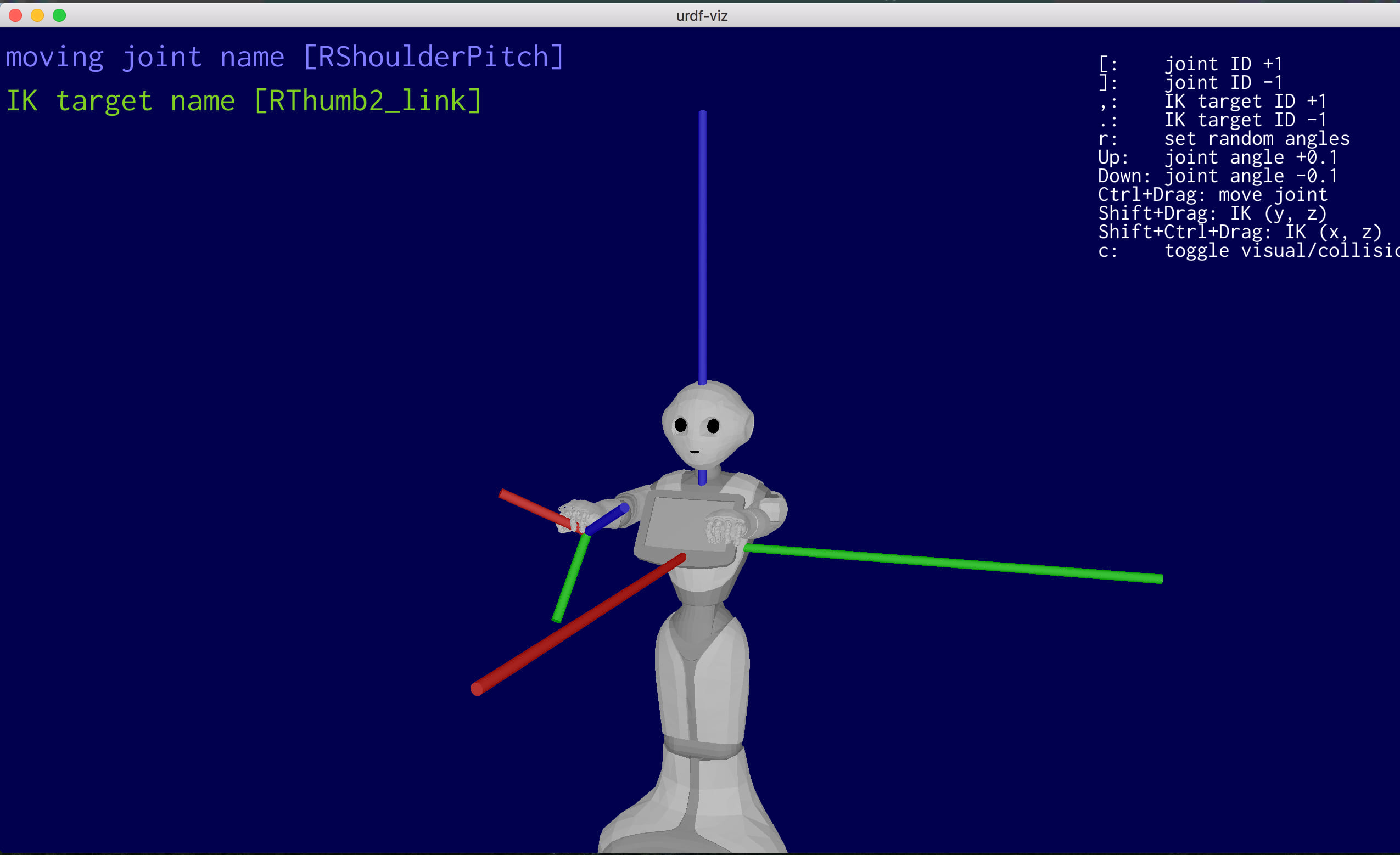Click the green maximize window button
Screen dimensions: 1400x855
pos(59,15)
